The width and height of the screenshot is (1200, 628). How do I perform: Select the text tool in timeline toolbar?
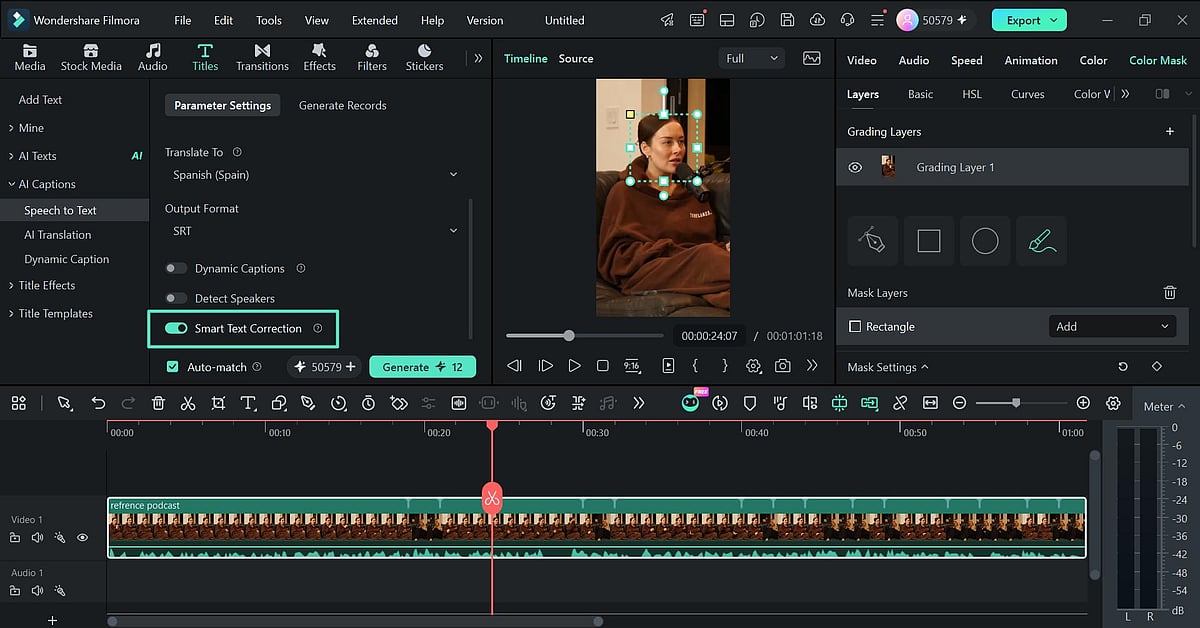(248, 403)
